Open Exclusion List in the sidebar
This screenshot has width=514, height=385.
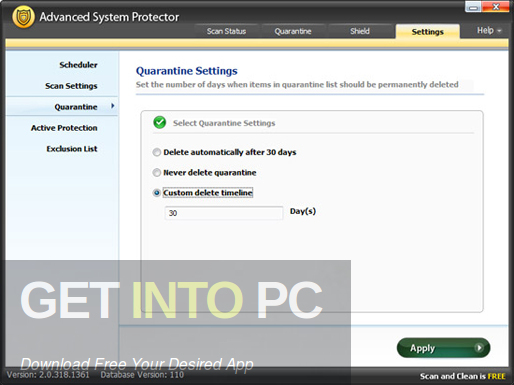pyautogui.click(x=72, y=149)
